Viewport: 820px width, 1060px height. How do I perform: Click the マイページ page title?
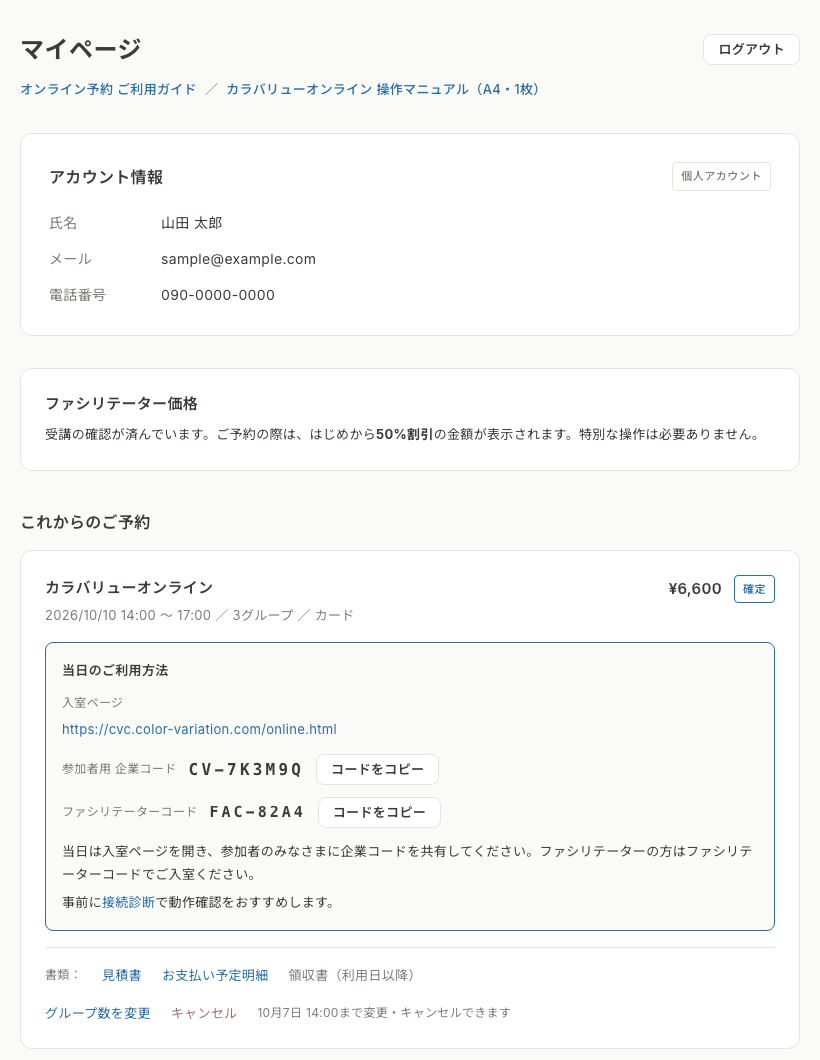[x=80, y=49]
